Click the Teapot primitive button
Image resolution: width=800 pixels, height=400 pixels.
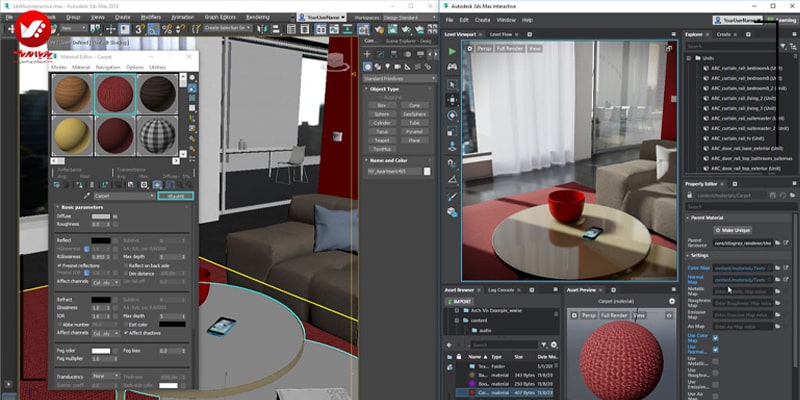pyautogui.click(x=382, y=140)
